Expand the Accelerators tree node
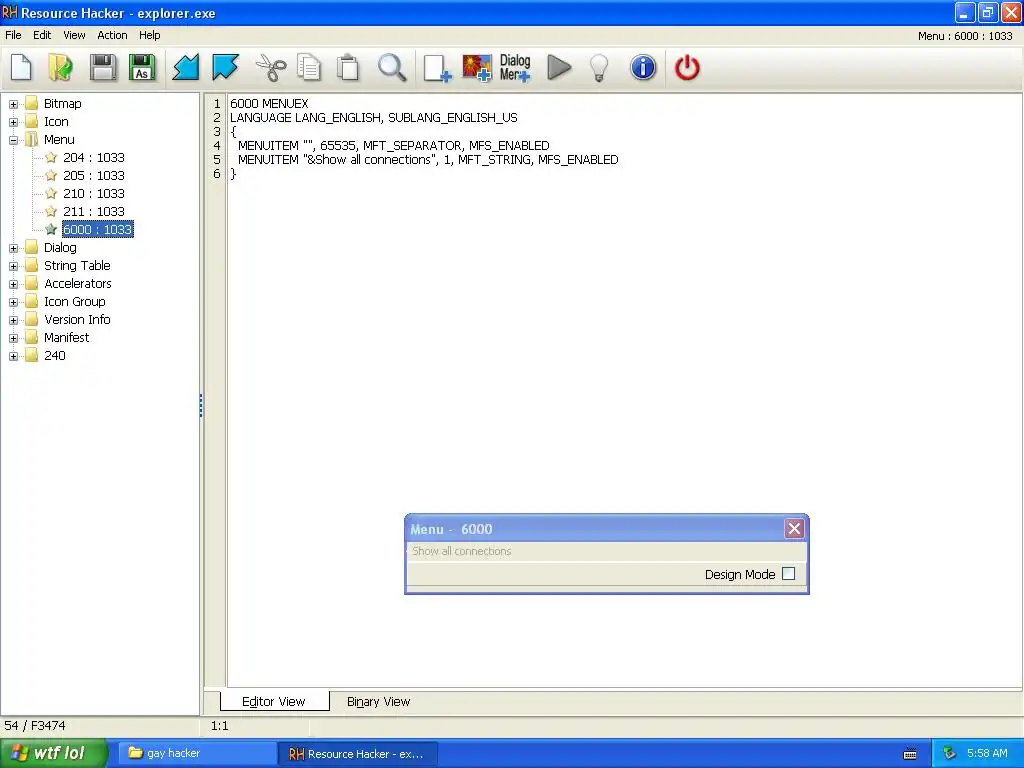The image size is (1024, 768). click(13, 284)
